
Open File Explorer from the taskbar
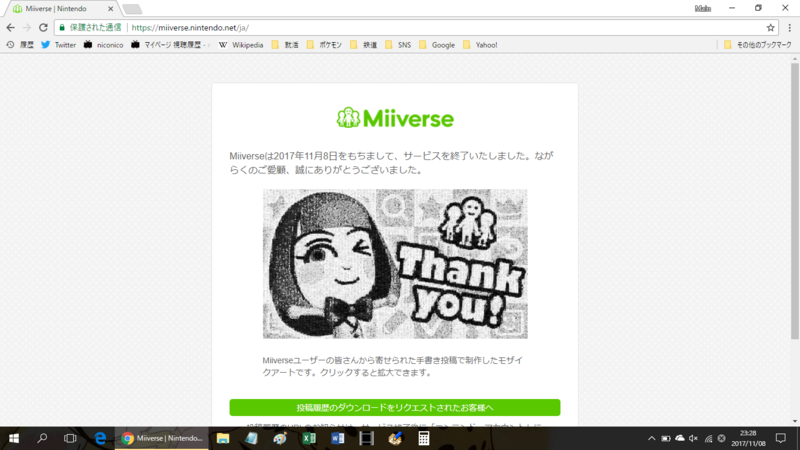click(223, 438)
